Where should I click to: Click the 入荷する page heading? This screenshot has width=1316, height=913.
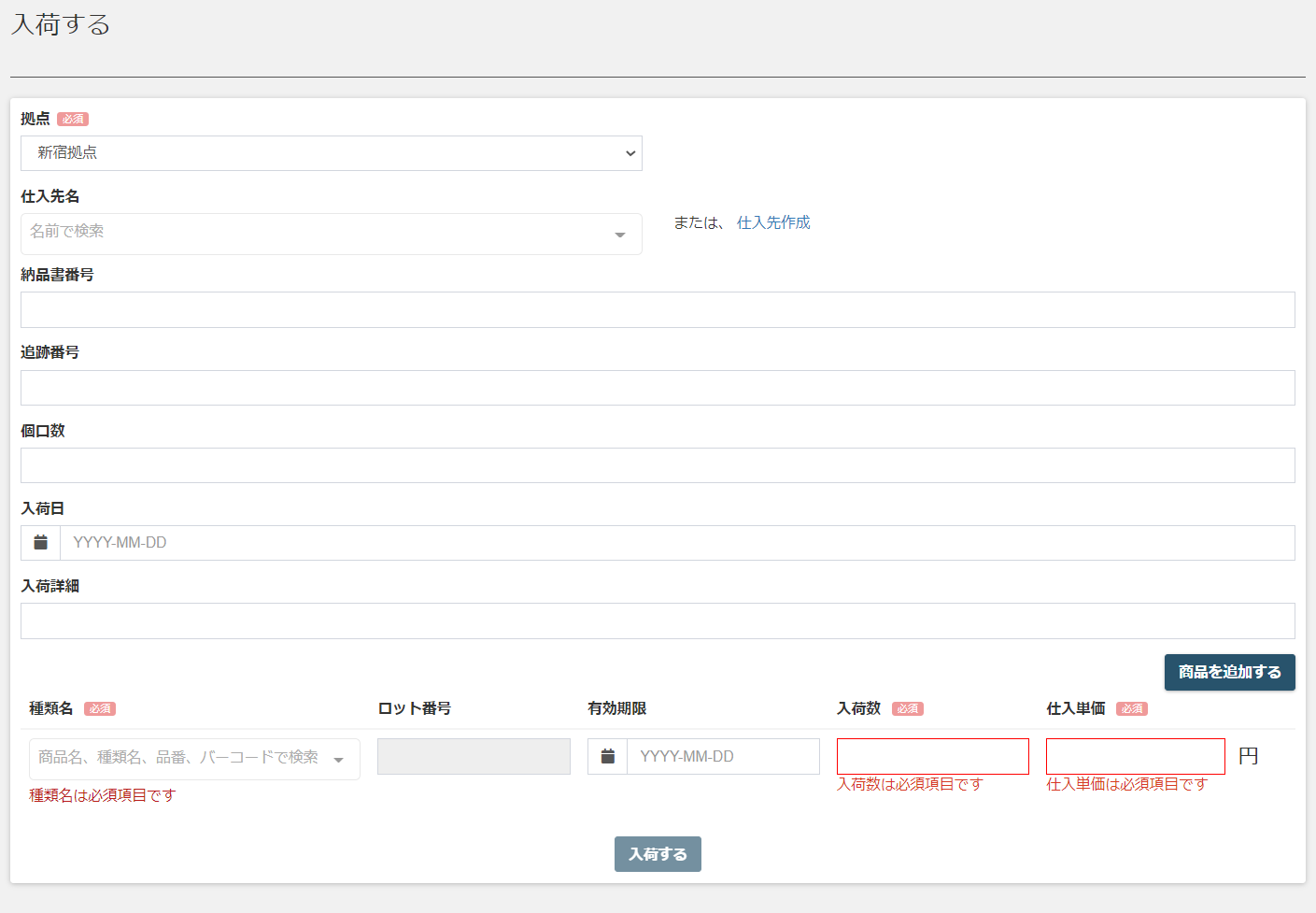(61, 24)
